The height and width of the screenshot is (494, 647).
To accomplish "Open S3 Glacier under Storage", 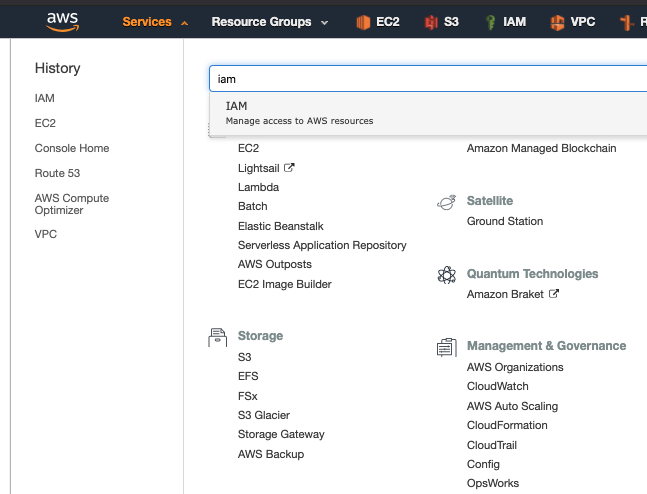I will point(264,415).
